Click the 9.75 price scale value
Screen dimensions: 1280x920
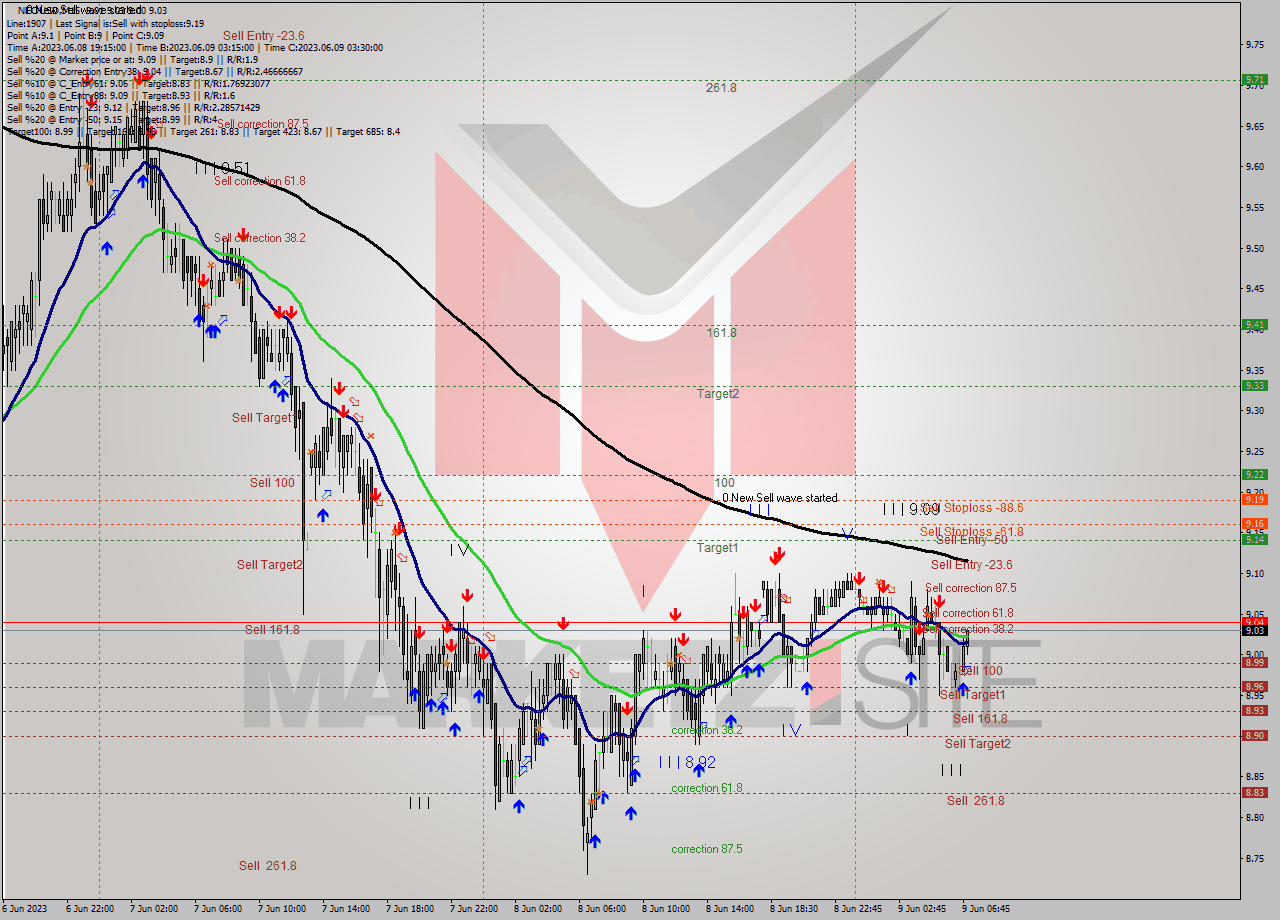(x=1255, y=44)
